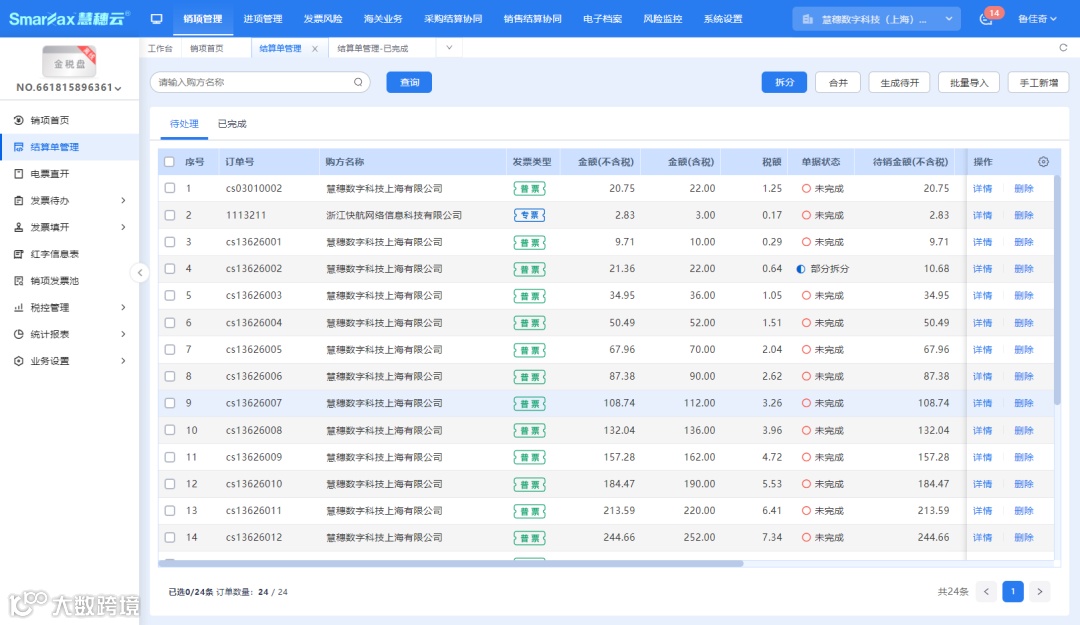The image size is (1080, 625).
Task: Toggle the select-all checkbox in table header
Action: [x=169, y=162]
